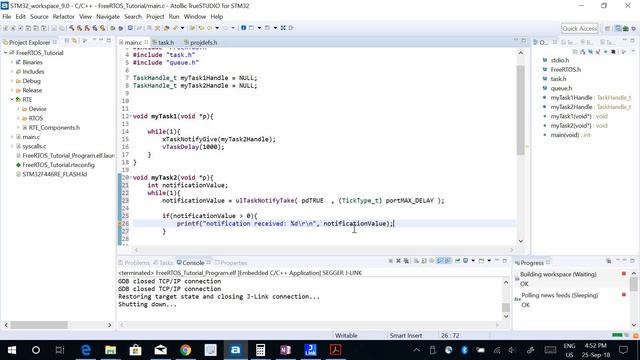Viewport: 640px width, 360px height.
Task: Open Display Selected Console dropdown arrow
Action: (473, 261)
